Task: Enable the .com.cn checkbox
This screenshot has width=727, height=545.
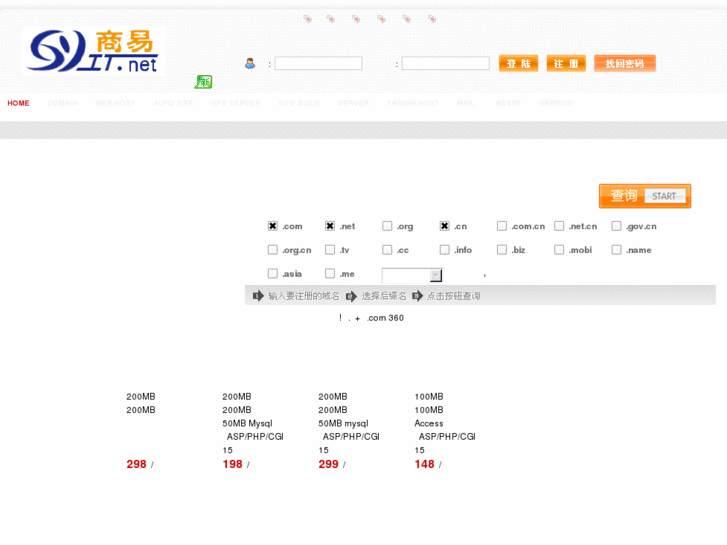Action: click(x=502, y=226)
